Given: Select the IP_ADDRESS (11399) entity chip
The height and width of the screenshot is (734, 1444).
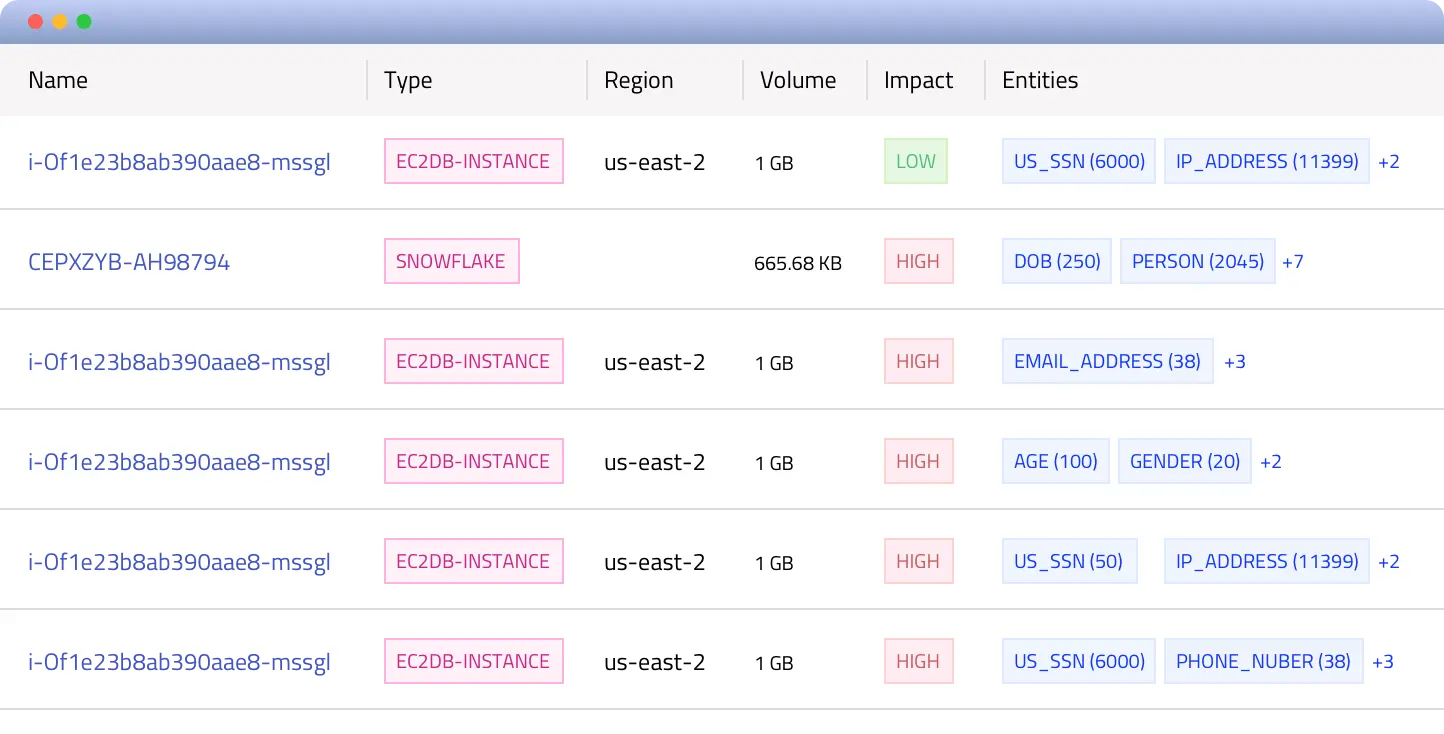Looking at the screenshot, I should [x=1266, y=161].
